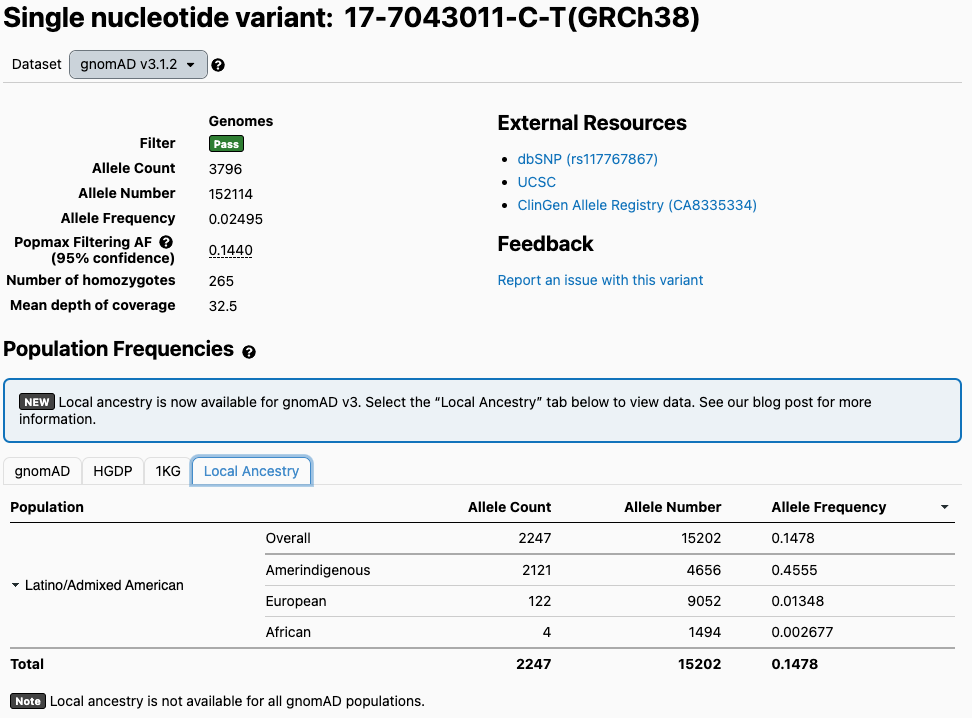
Task: Click the sort arrow on Allele Frequency column
Action: coord(945,508)
